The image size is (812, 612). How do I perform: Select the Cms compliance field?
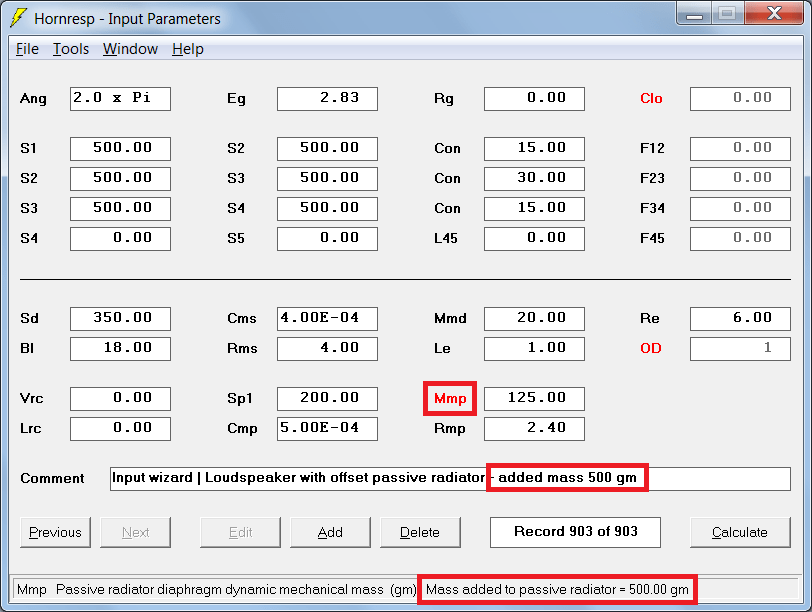click(327, 318)
